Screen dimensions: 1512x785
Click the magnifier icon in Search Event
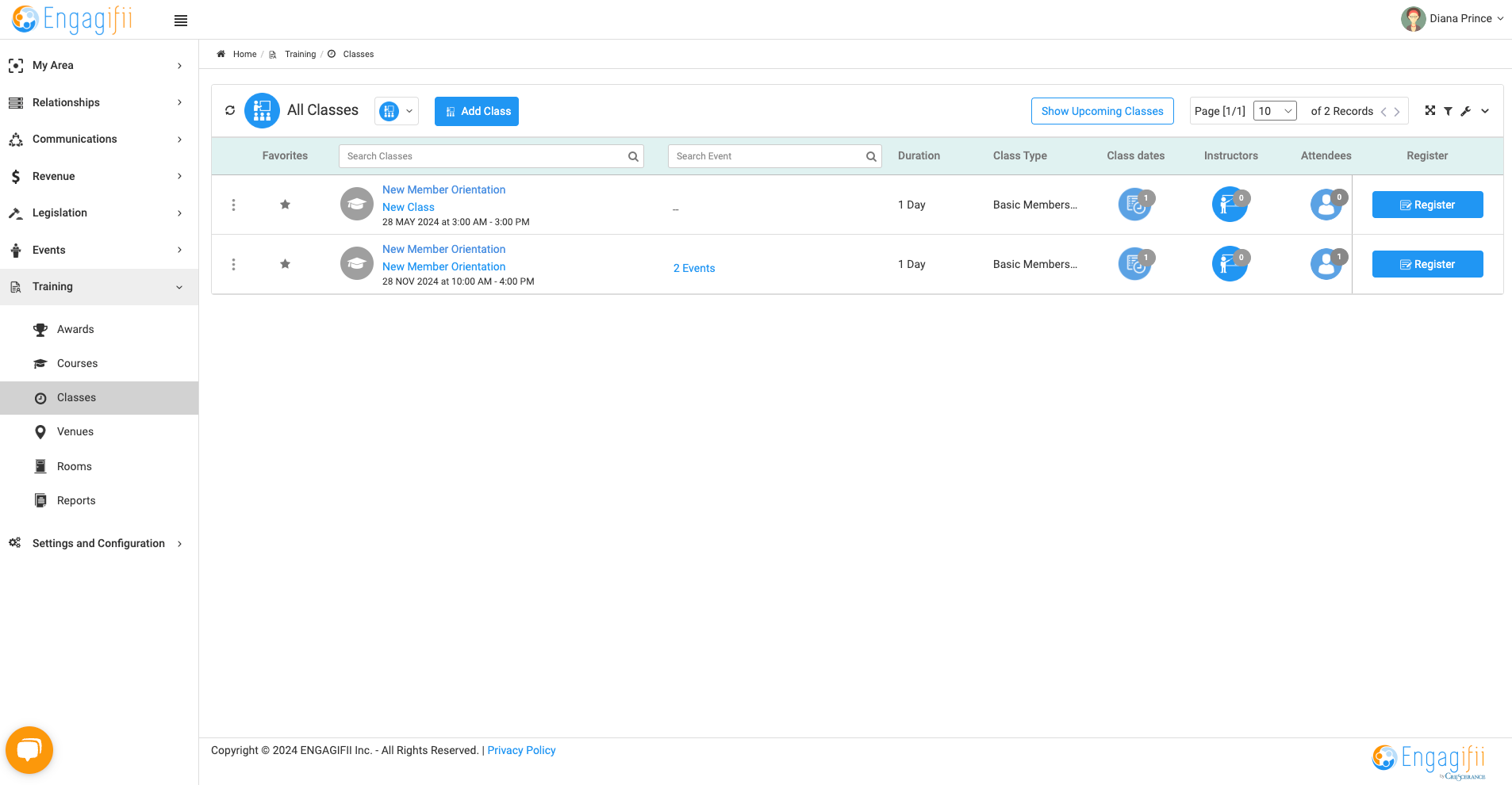871,156
